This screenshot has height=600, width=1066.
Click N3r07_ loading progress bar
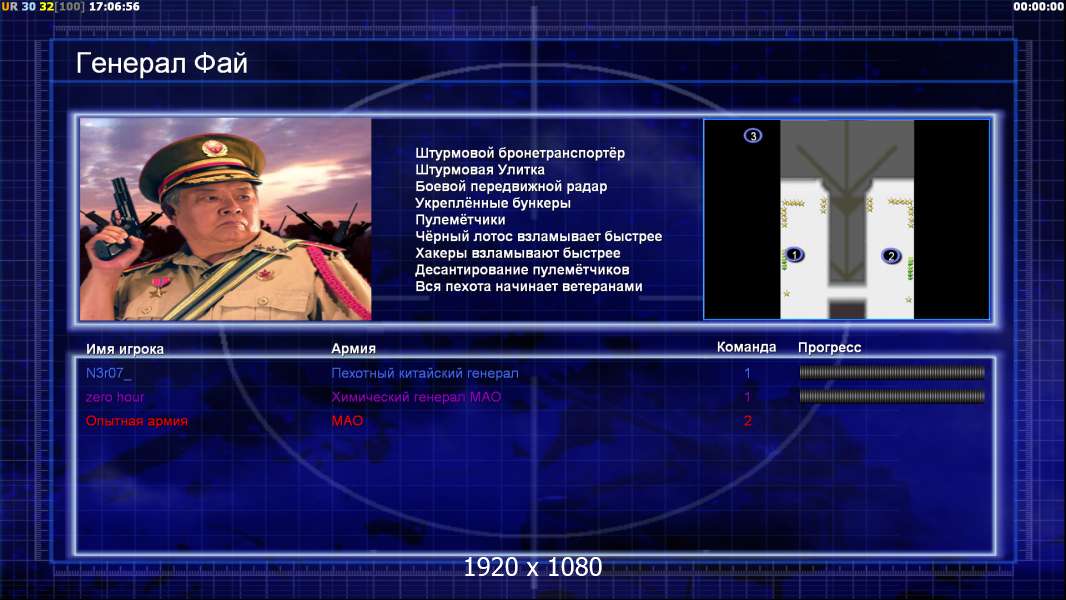[892, 372]
